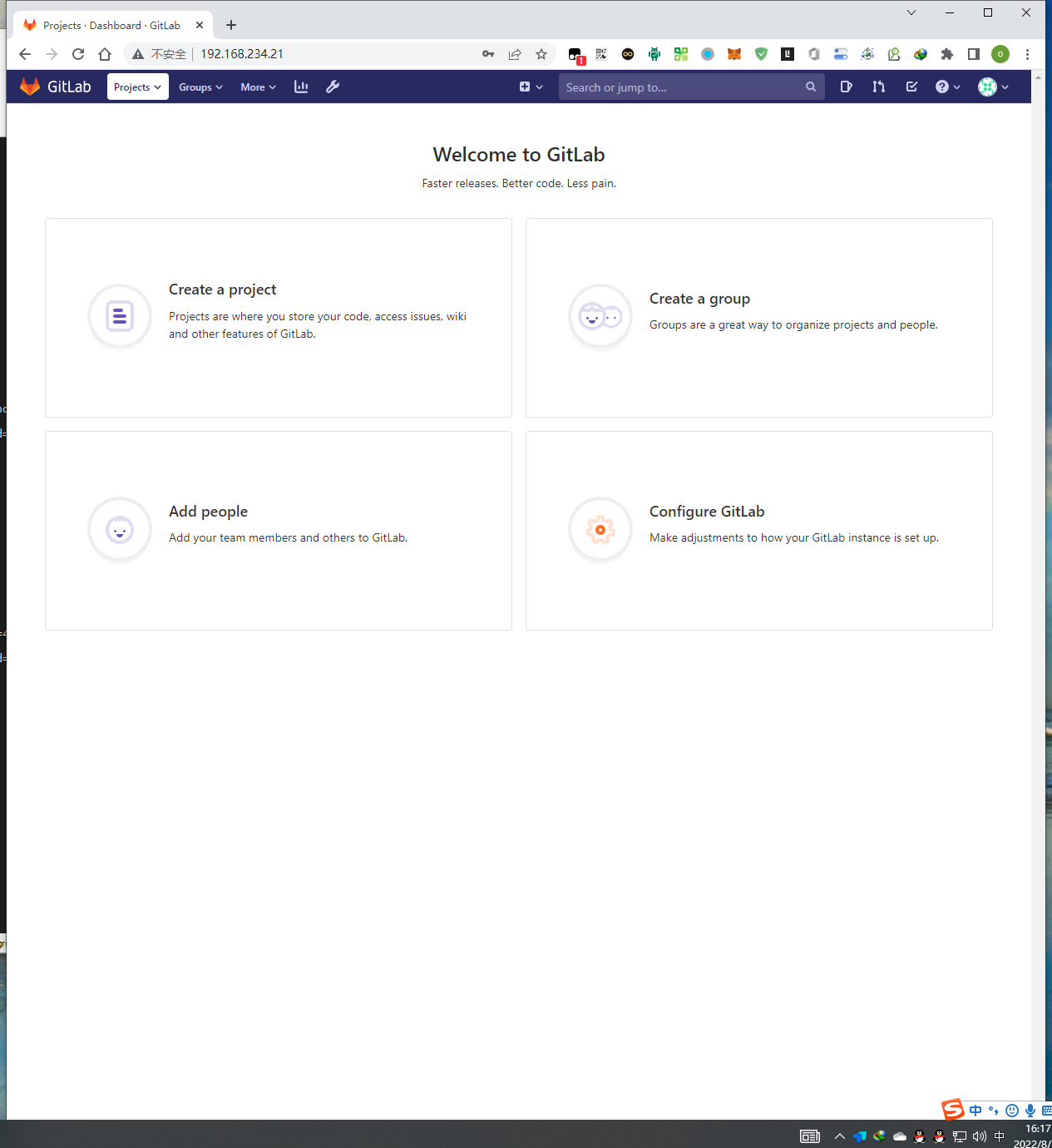Image resolution: width=1052 pixels, height=1148 pixels.
Task: Click the Create a project icon
Action: pos(120,316)
